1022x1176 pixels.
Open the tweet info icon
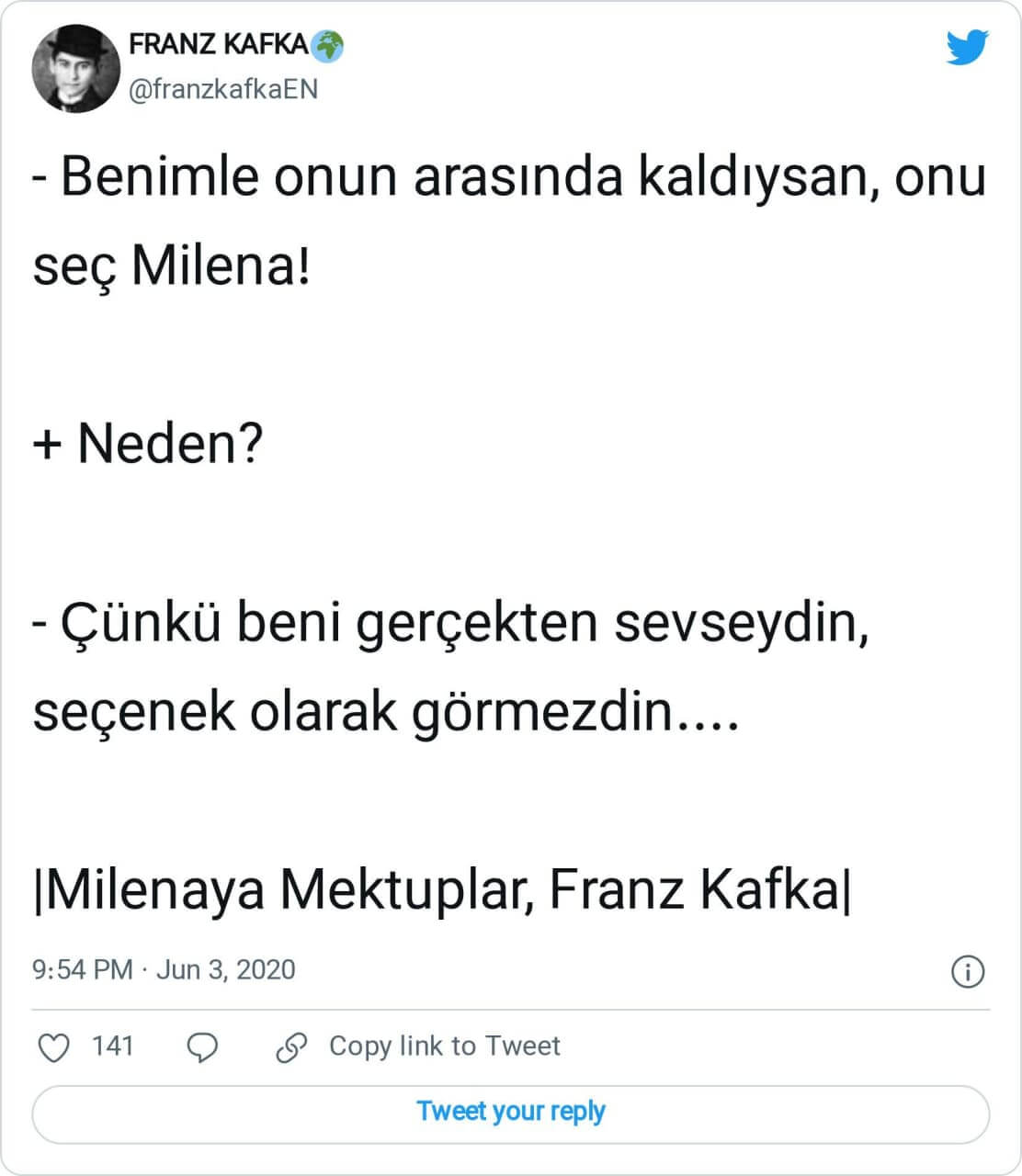click(x=968, y=971)
